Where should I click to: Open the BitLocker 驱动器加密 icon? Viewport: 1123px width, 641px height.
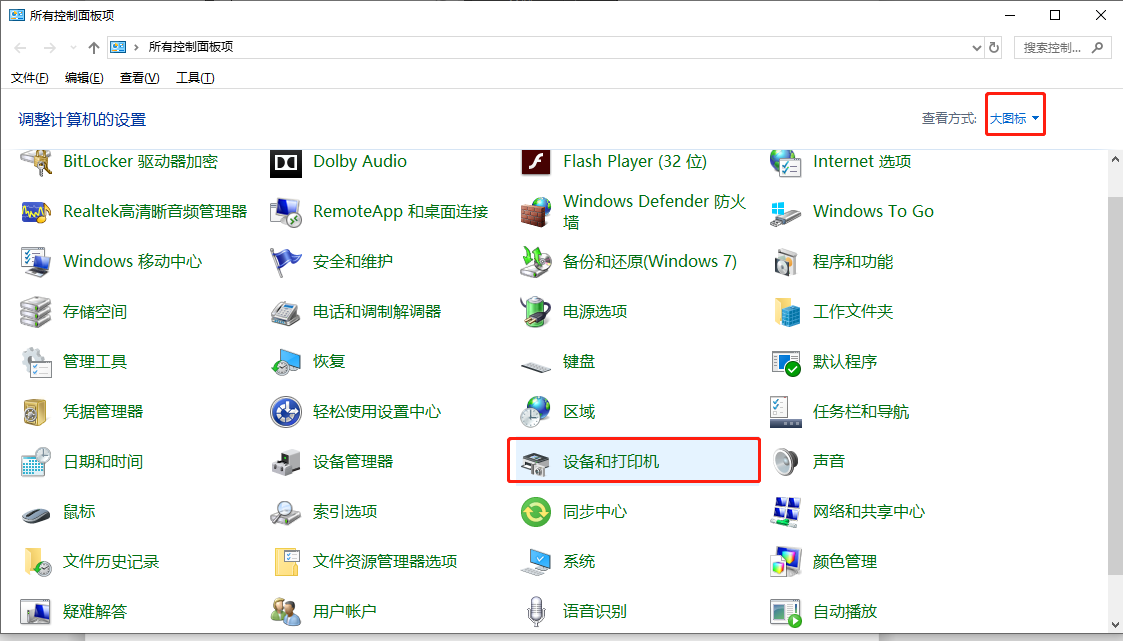pyautogui.click(x=35, y=162)
